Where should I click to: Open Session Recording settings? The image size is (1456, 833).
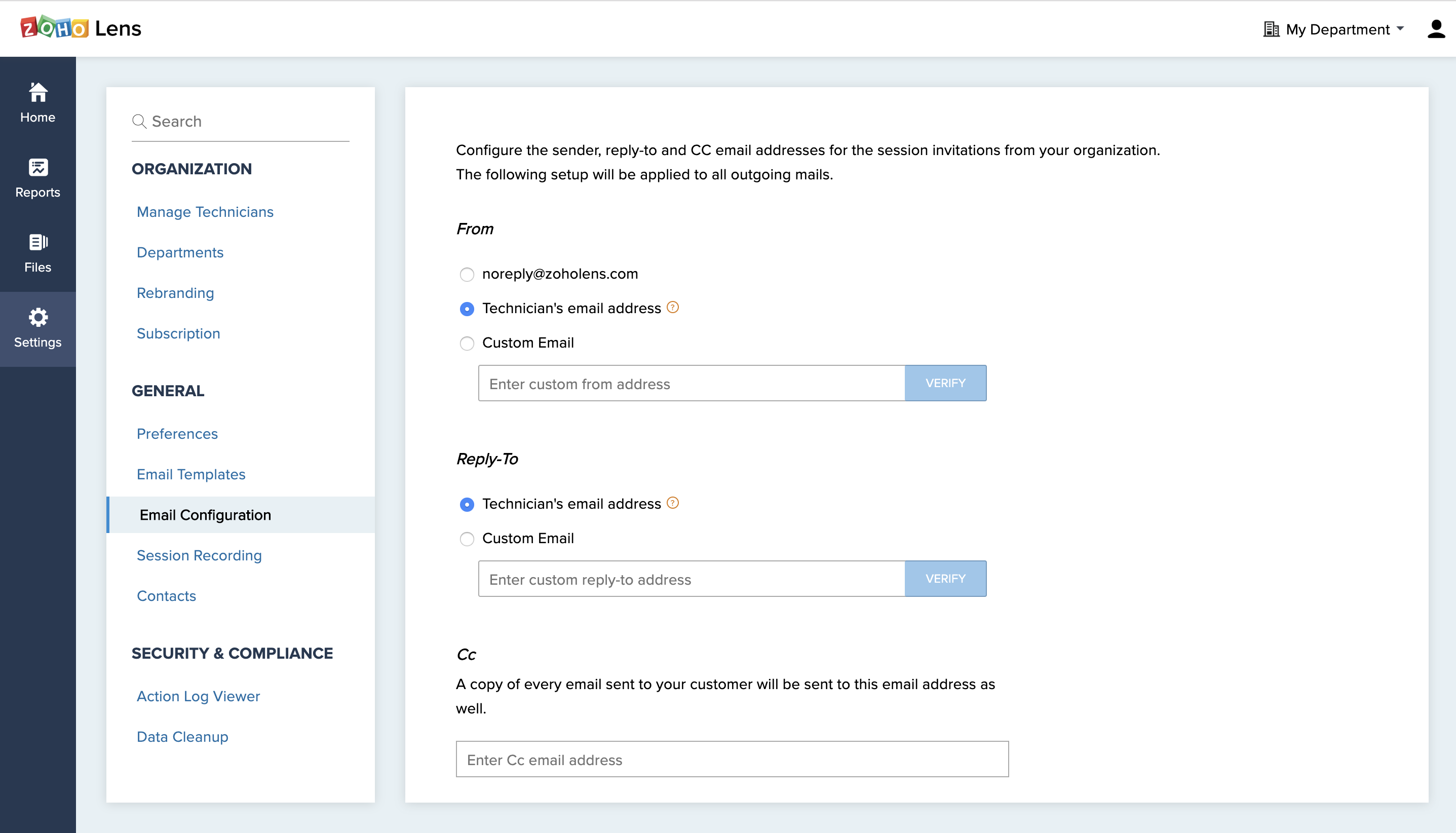199,555
